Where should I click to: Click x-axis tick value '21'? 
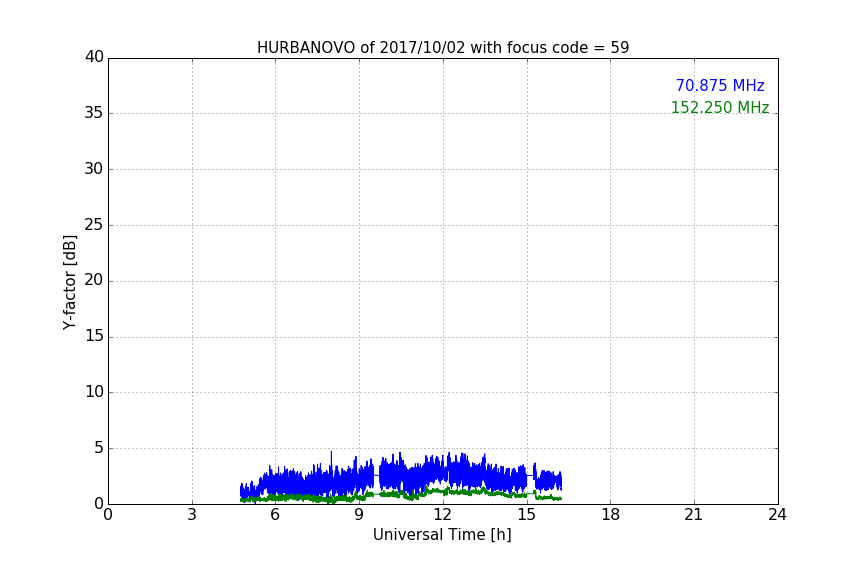point(694,515)
